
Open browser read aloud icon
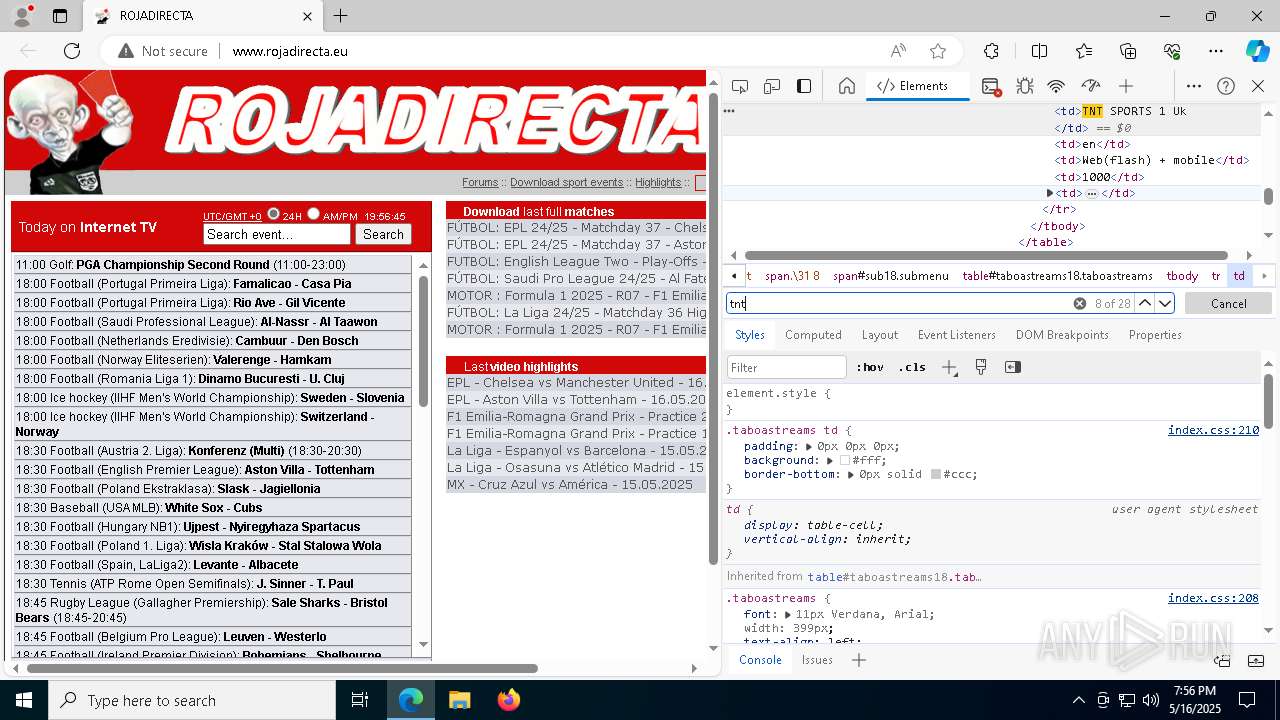point(898,51)
